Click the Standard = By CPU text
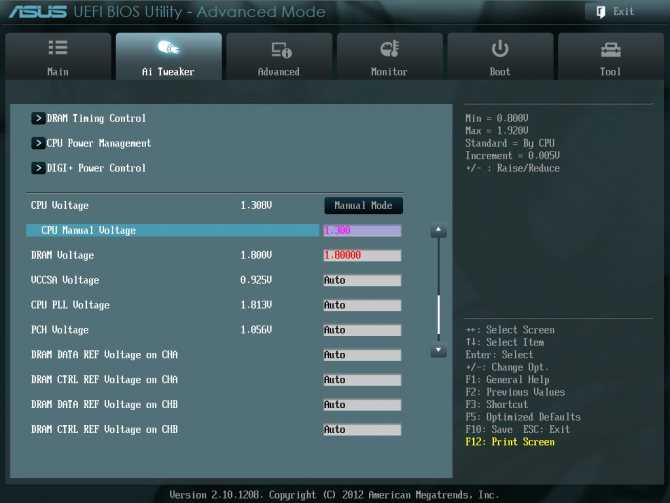The width and height of the screenshot is (670, 503). click(510, 143)
